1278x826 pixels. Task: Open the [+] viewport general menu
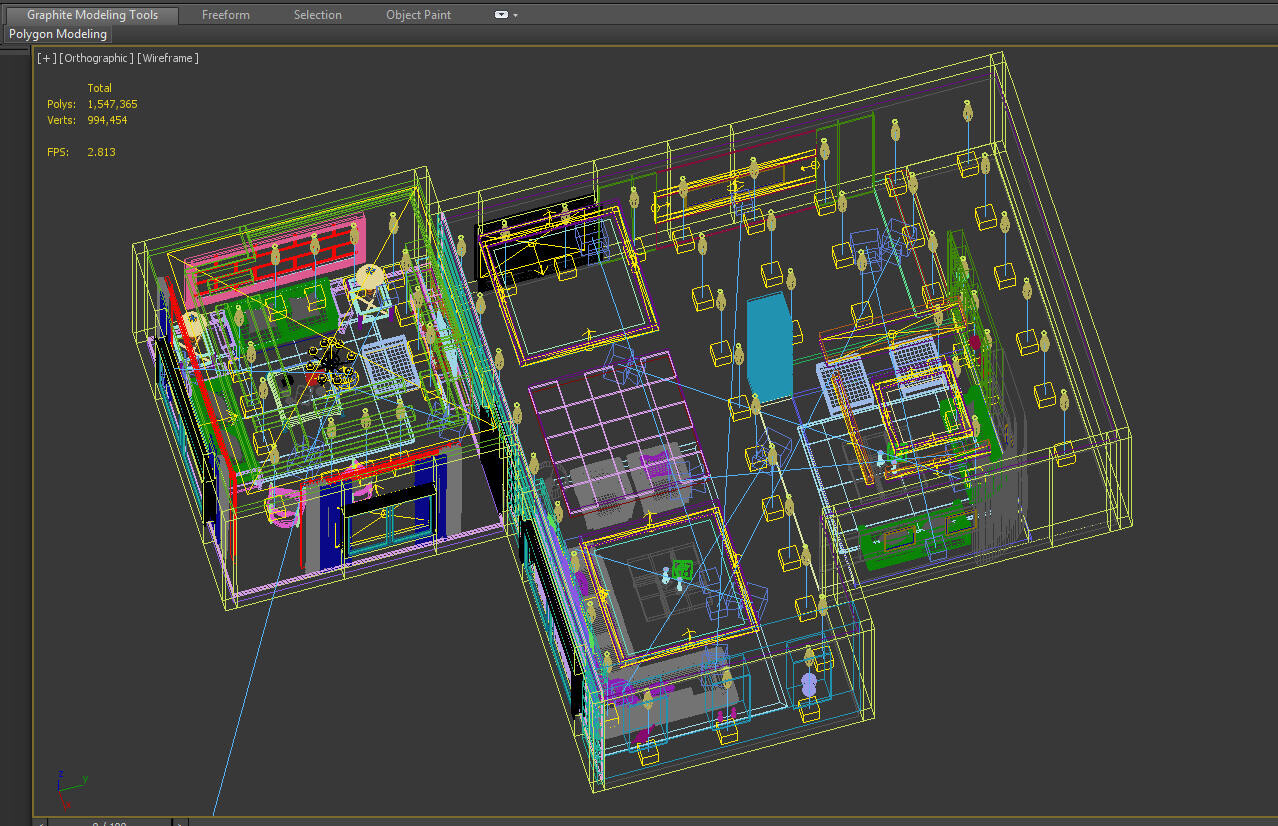coord(46,58)
